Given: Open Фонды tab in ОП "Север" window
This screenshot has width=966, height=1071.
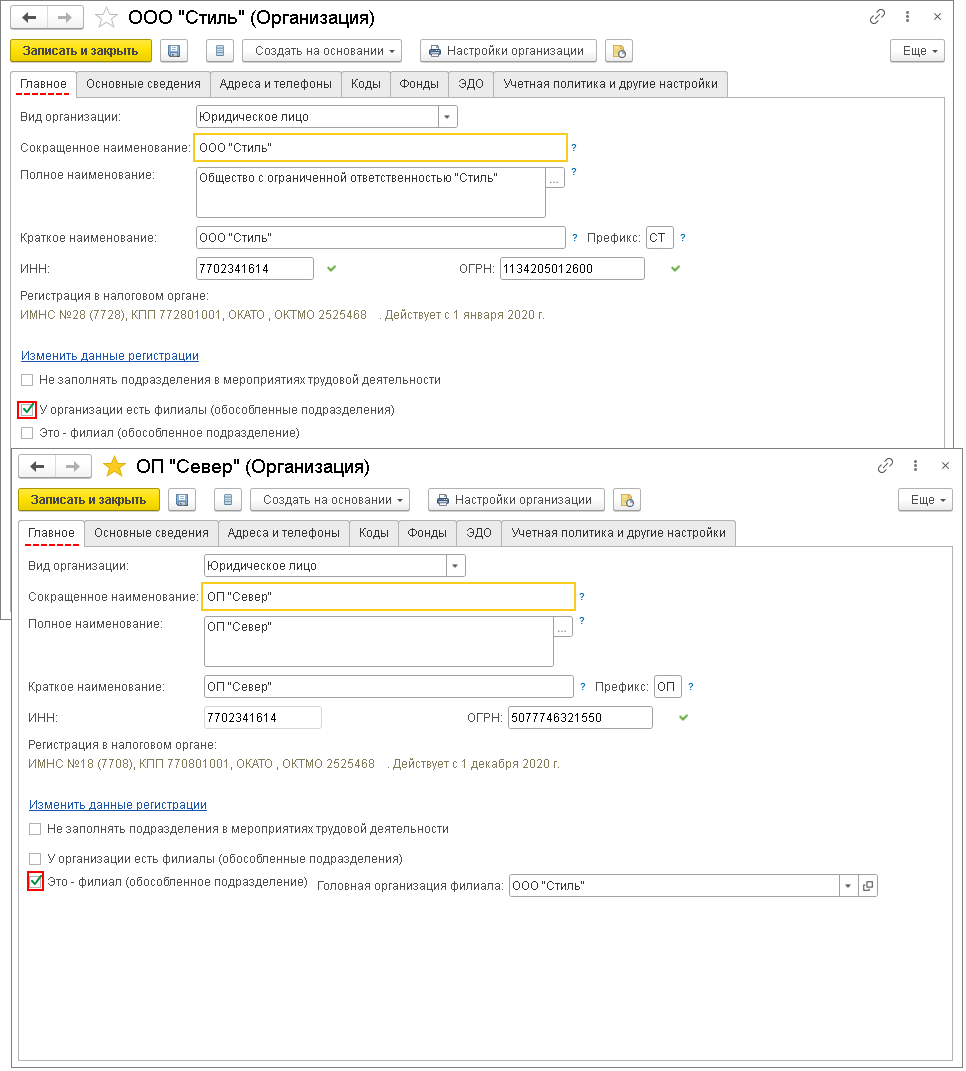Looking at the screenshot, I should [427, 533].
